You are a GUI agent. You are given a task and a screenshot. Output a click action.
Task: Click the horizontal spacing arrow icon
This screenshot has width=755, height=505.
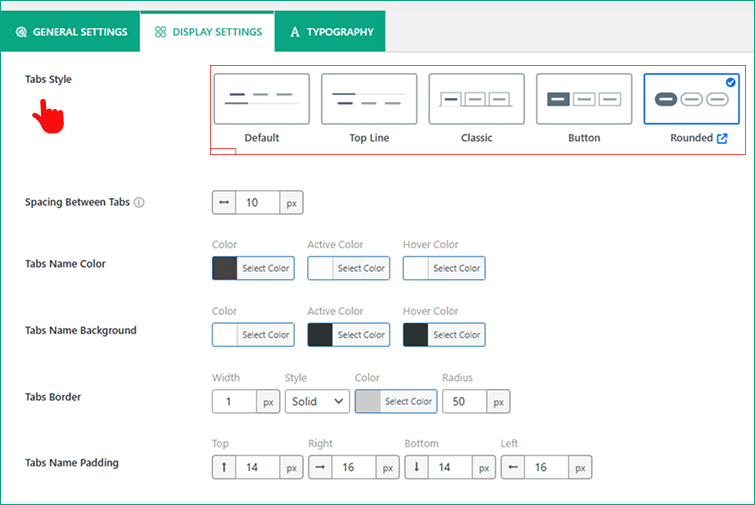pos(224,202)
